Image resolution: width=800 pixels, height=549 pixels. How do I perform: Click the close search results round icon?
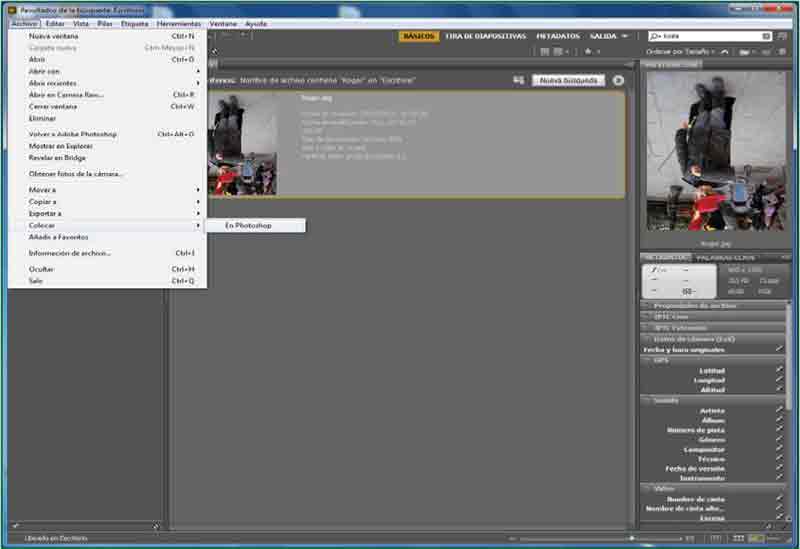(619, 80)
